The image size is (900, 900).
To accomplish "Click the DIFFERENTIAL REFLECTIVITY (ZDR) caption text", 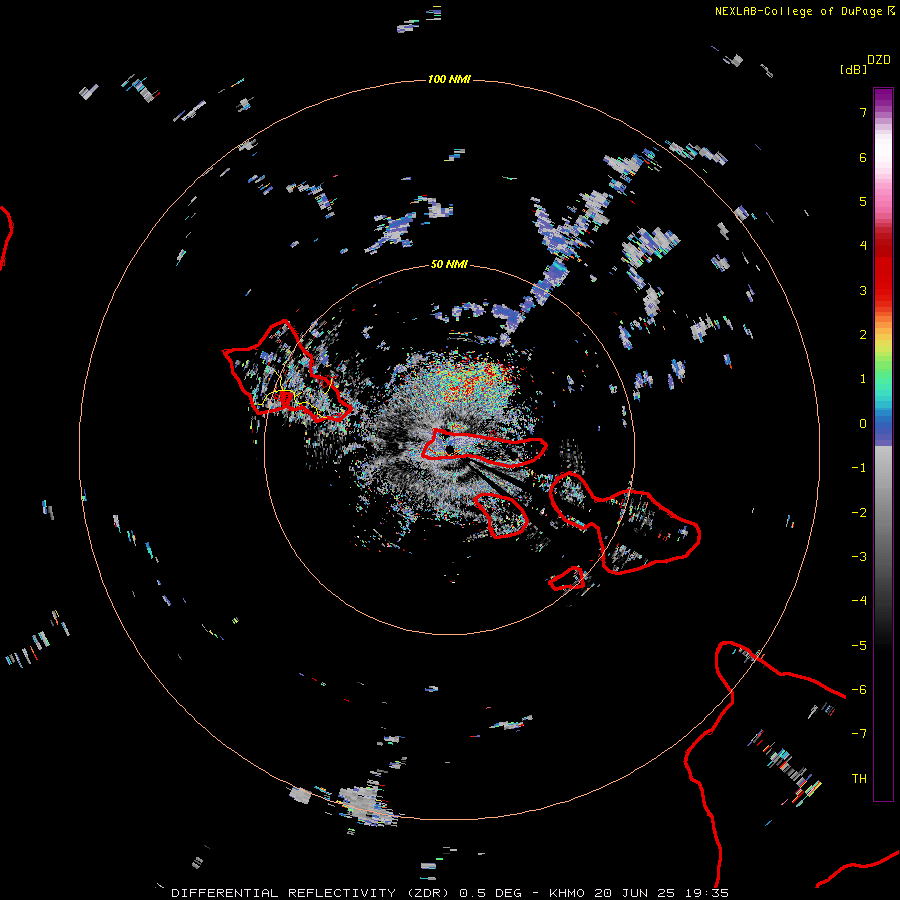I will (x=312, y=893).
